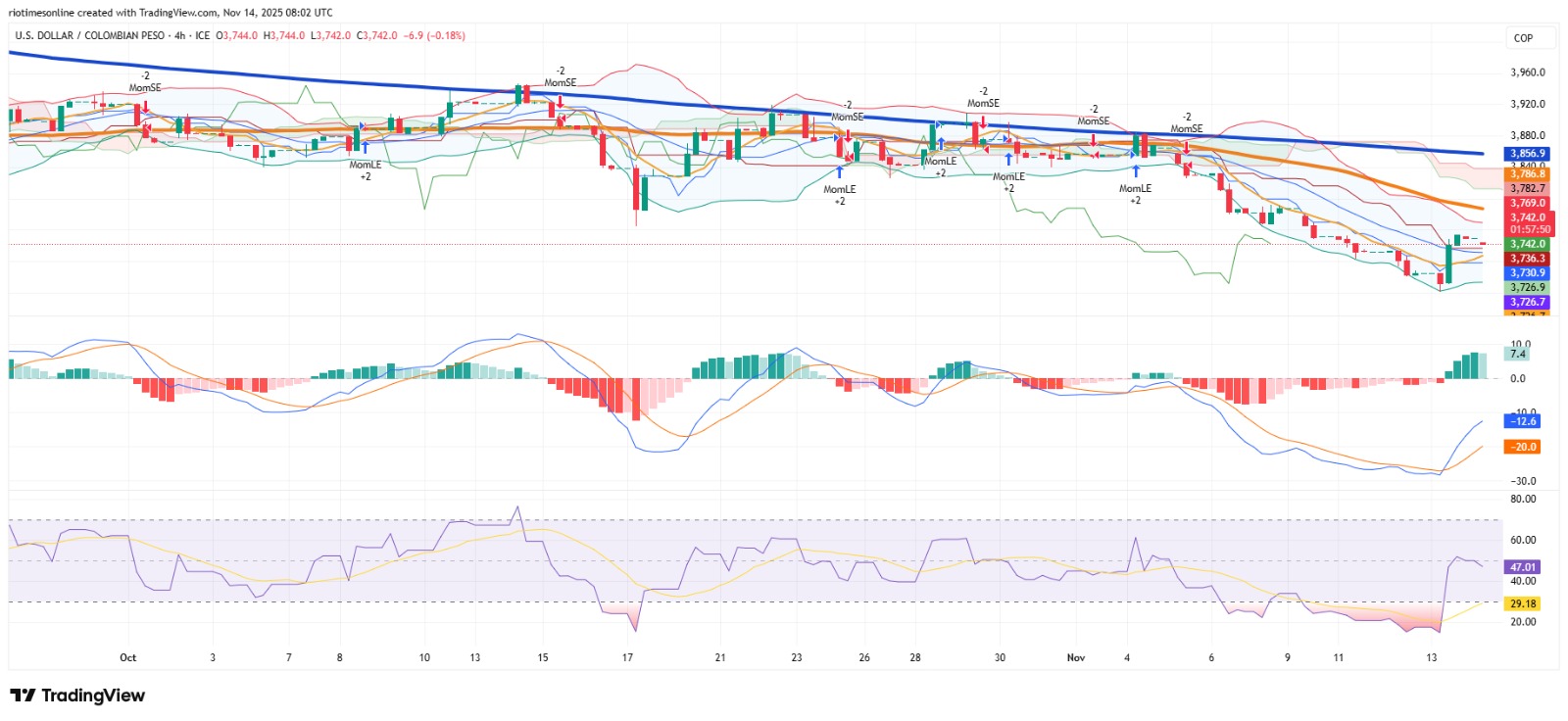The width and height of the screenshot is (1568, 721).
Task: Click the MomSE -2 signal label near Oct 15
Action: point(561,77)
